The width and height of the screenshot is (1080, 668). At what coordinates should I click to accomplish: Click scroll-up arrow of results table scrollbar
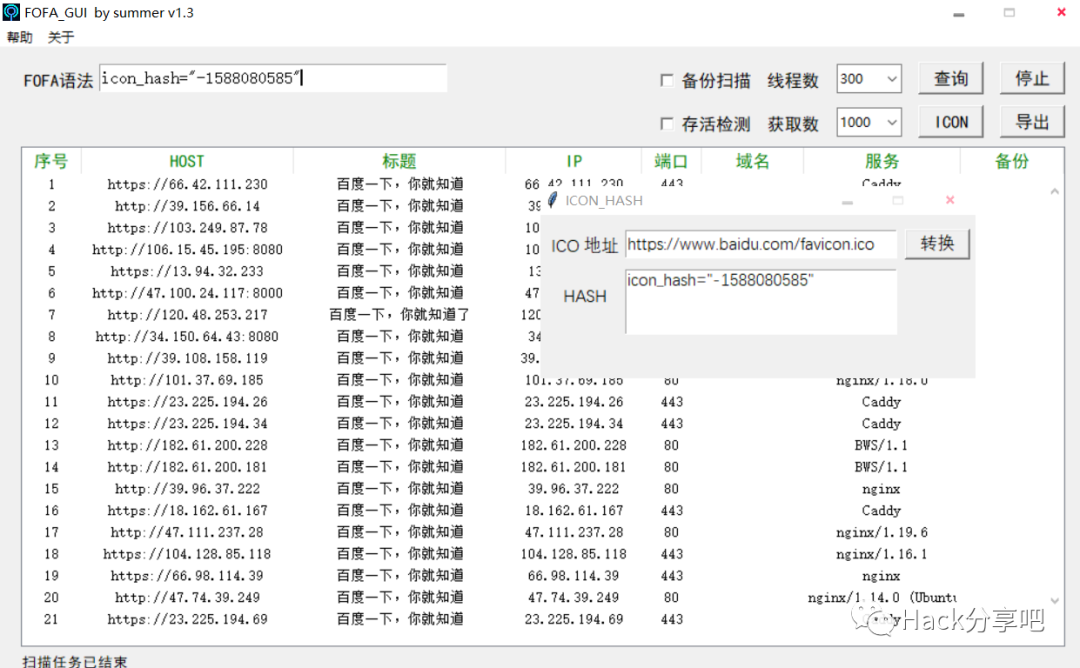click(x=1055, y=192)
